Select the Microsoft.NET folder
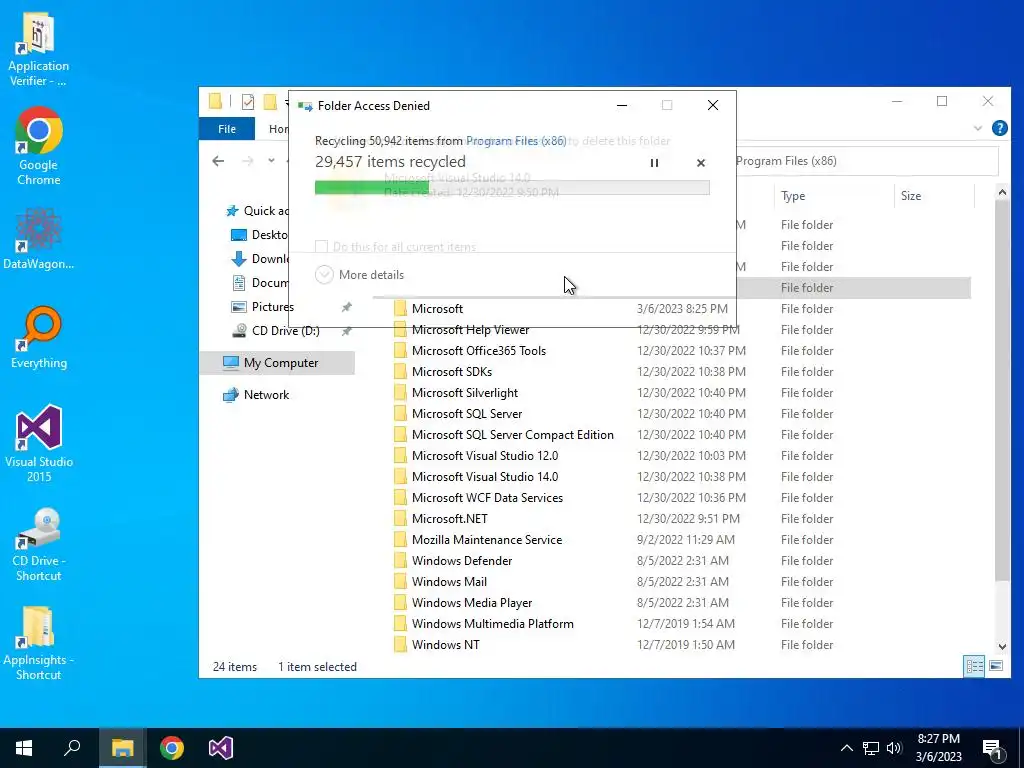Image resolution: width=1024 pixels, height=768 pixels. (449, 519)
